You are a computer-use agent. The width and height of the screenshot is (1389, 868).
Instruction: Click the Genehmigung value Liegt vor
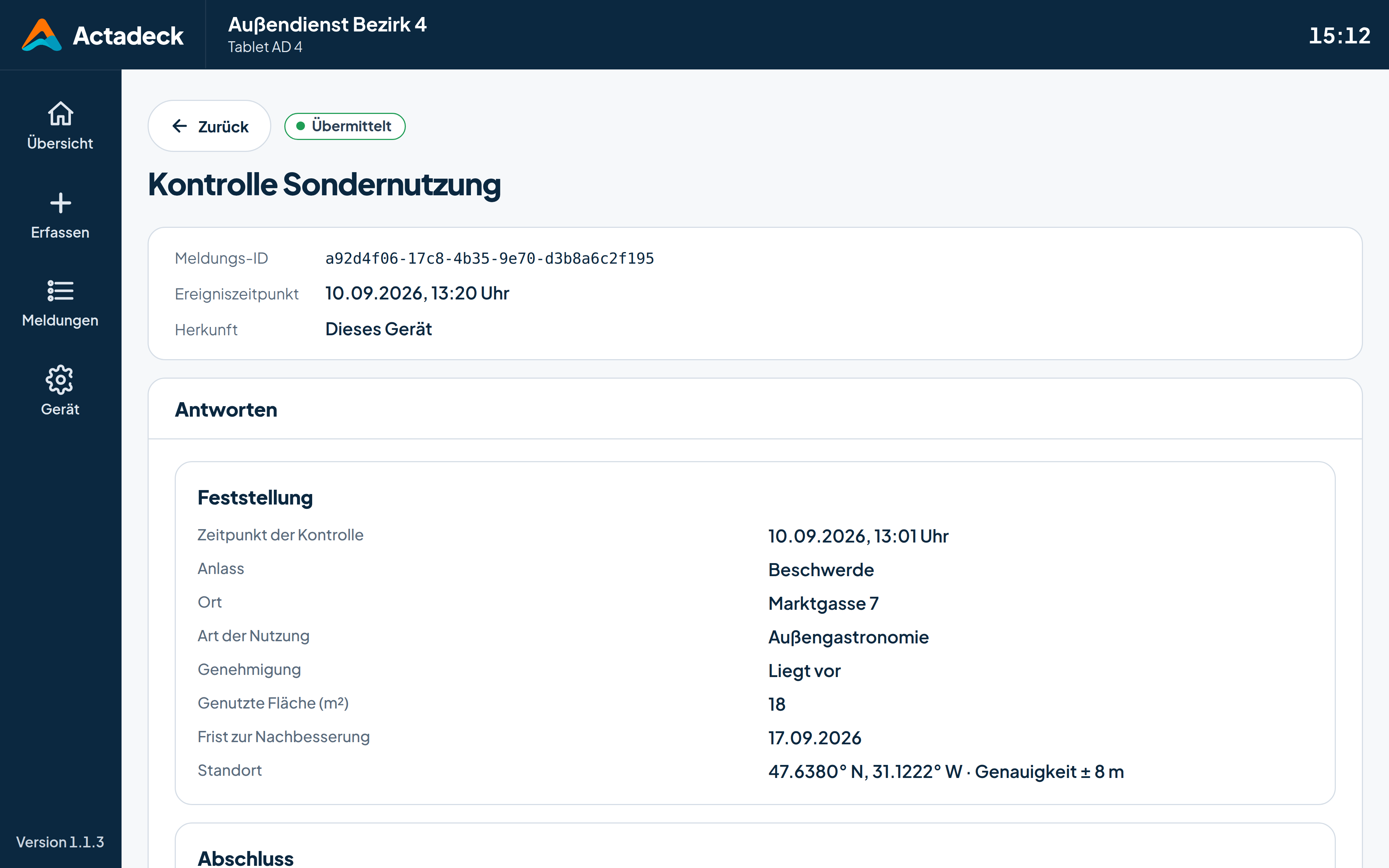point(804,671)
